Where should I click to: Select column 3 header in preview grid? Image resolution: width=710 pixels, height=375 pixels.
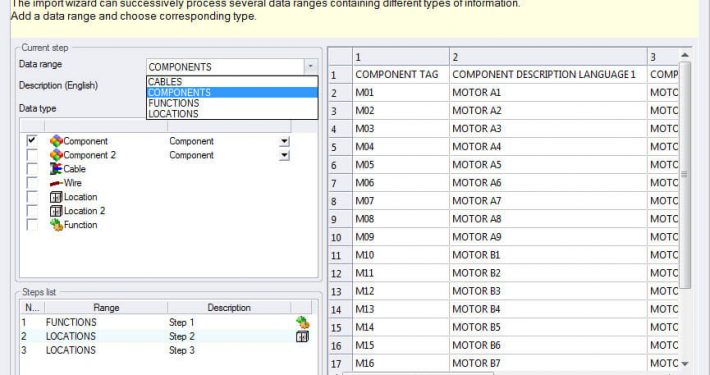pyautogui.click(x=663, y=57)
